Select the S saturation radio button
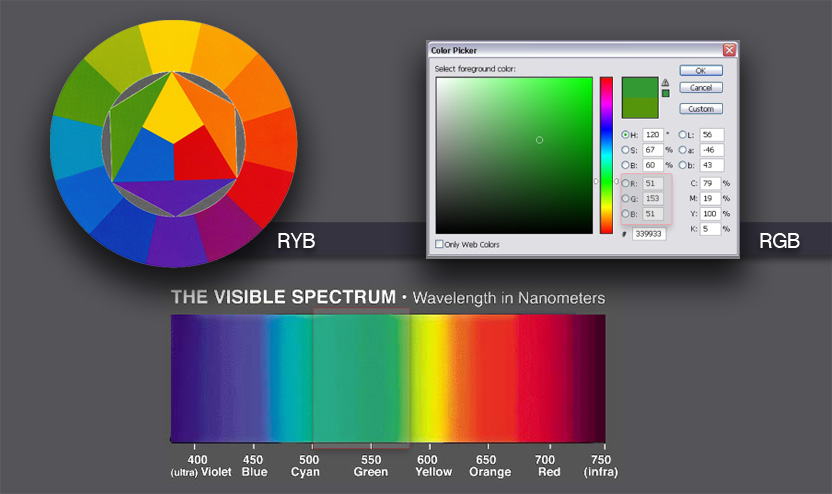This screenshot has height=494, width=832. 627,149
